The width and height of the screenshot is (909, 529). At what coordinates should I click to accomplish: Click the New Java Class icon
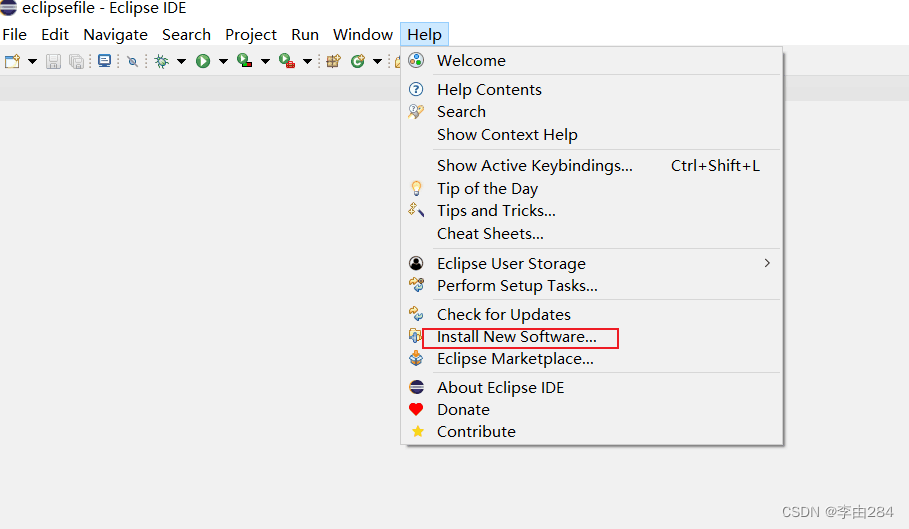358,61
